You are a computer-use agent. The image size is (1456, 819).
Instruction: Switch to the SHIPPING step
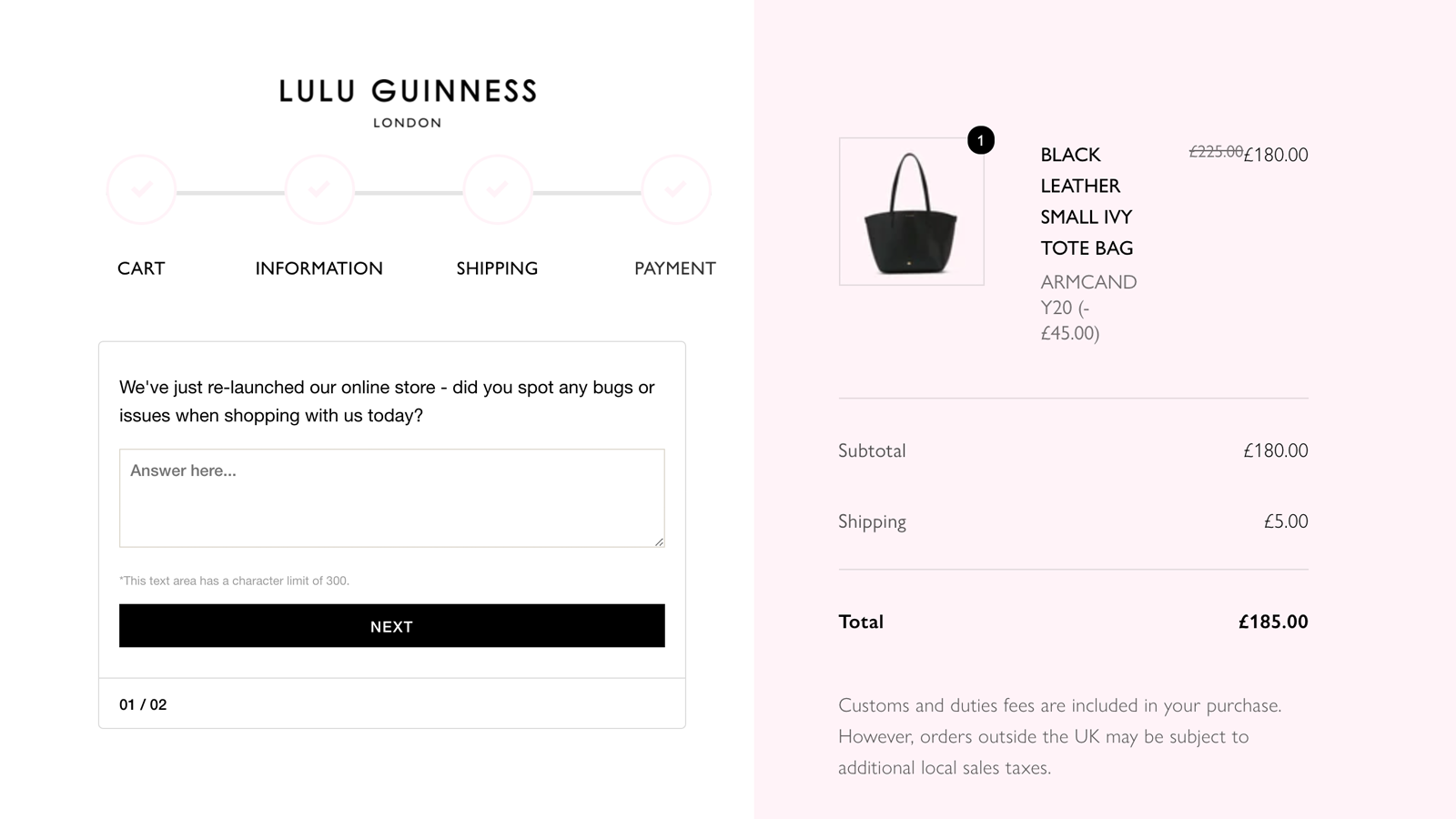coord(497,268)
